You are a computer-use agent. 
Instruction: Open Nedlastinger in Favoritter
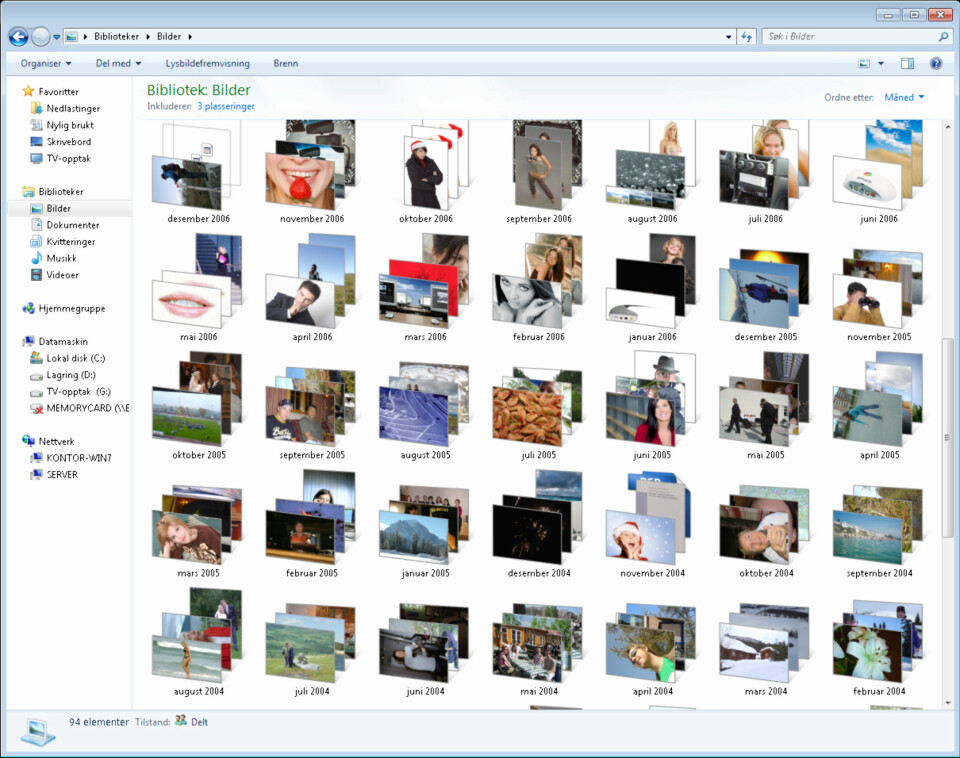point(73,108)
